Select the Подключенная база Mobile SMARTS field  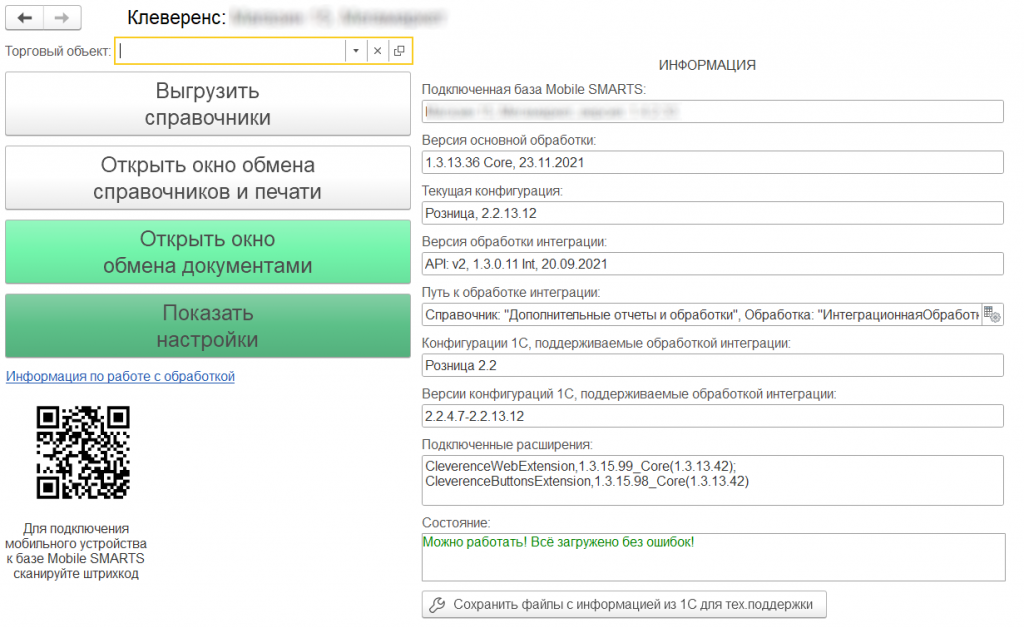712,112
